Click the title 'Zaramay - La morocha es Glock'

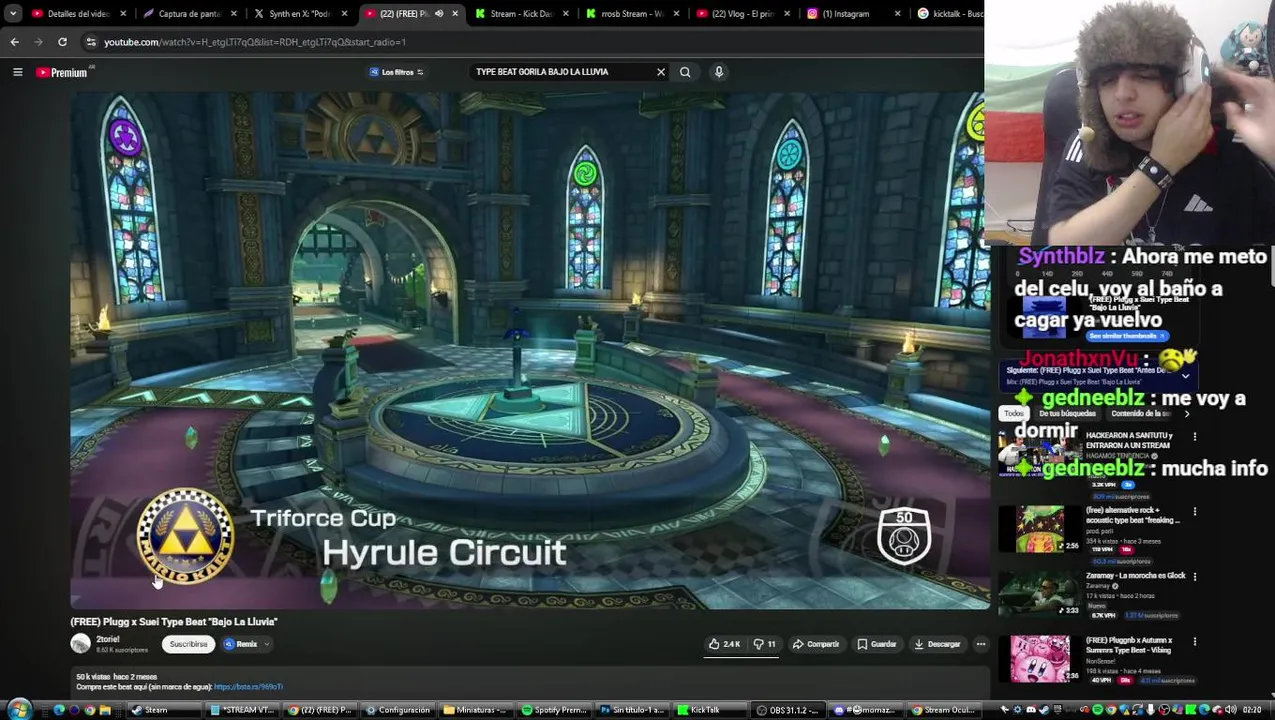pyautogui.click(x=1135, y=576)
